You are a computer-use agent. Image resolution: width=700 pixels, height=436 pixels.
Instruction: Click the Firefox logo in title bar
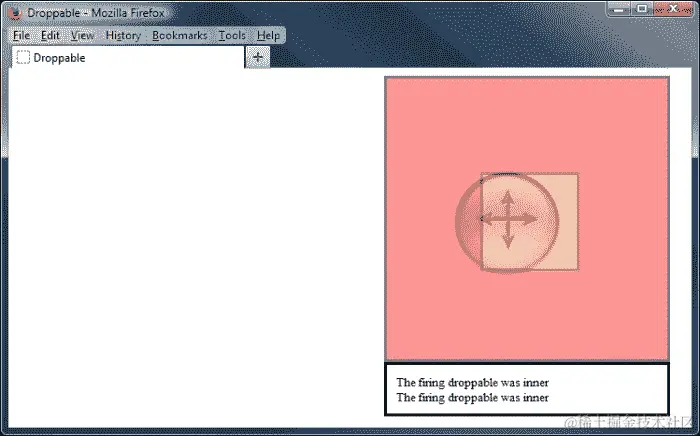coord(15,13)
